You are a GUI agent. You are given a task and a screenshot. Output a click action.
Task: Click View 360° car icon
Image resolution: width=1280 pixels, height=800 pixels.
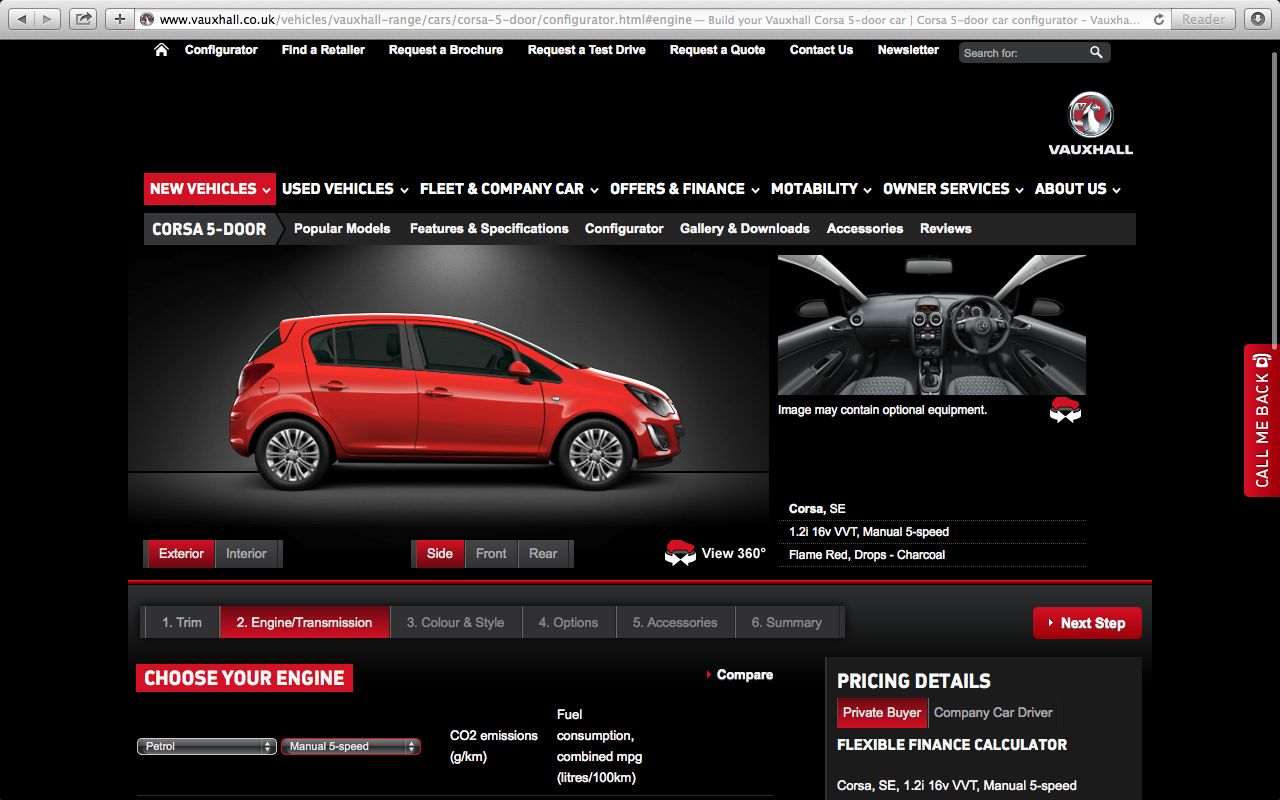click(680, 553)
